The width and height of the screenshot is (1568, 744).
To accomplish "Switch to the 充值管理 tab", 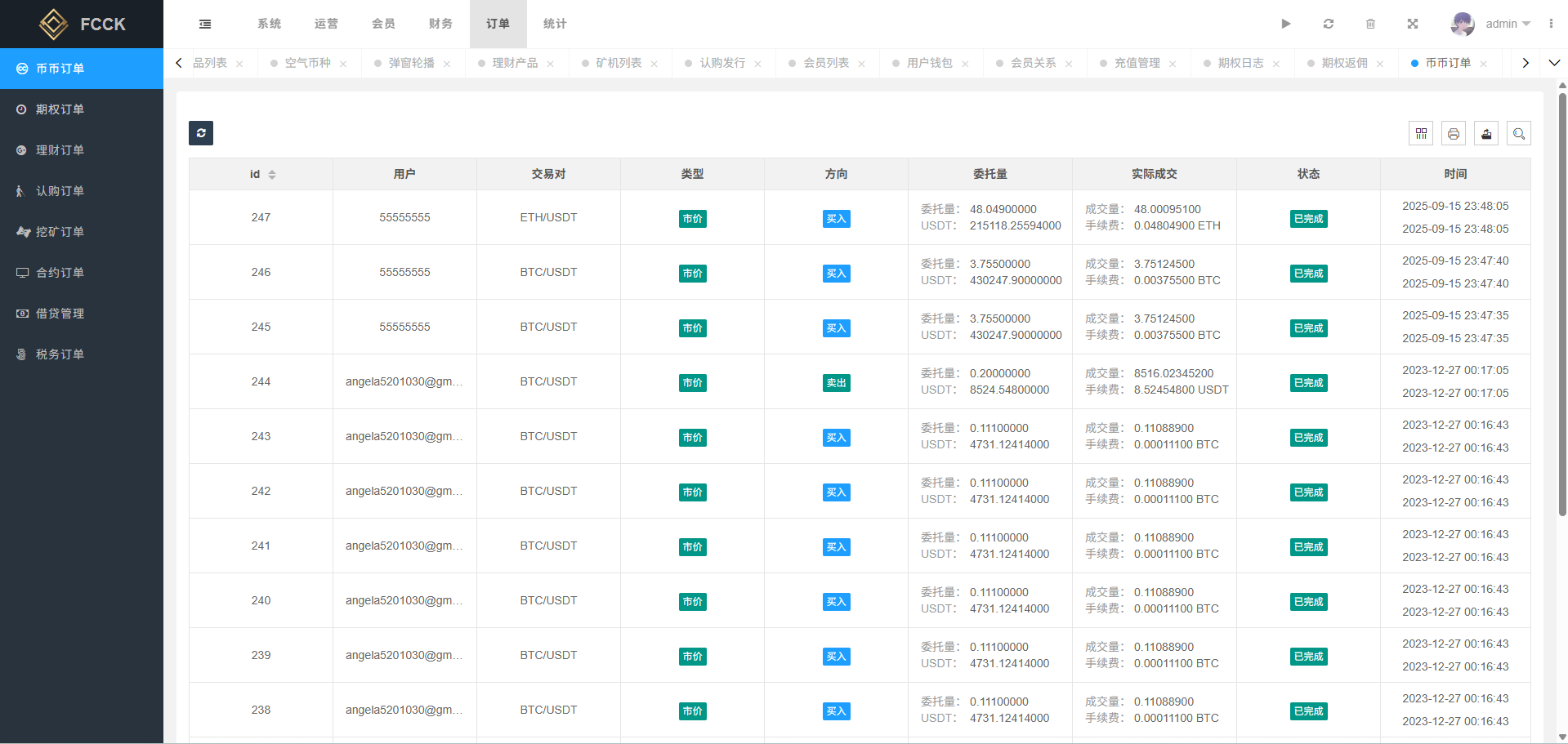I will [x=1137, y=63].
